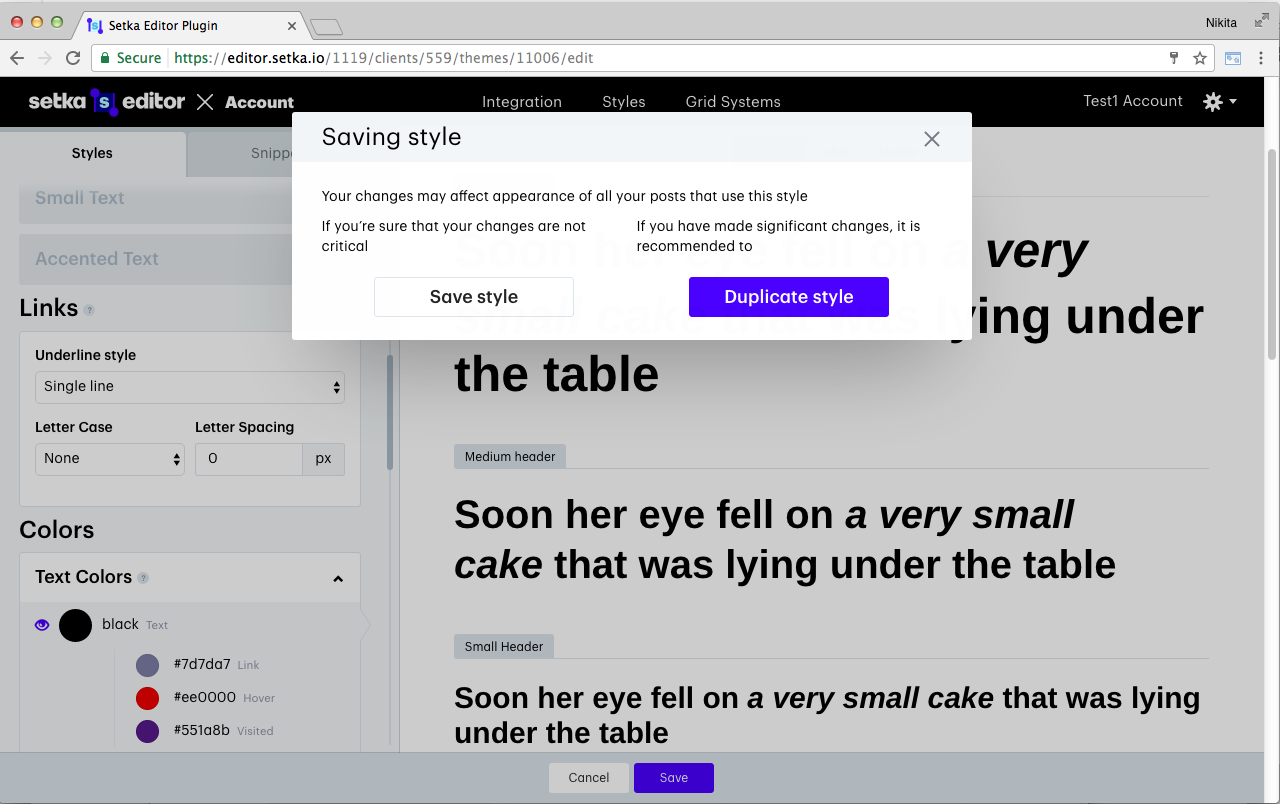Reload the page in Chrome

click(x=73, y=58)
